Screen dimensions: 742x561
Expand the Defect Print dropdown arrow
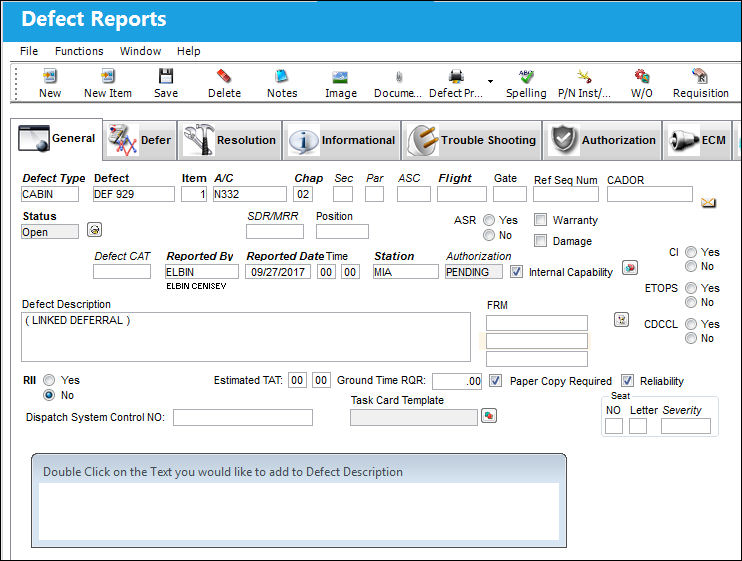[x=490, y=81]
